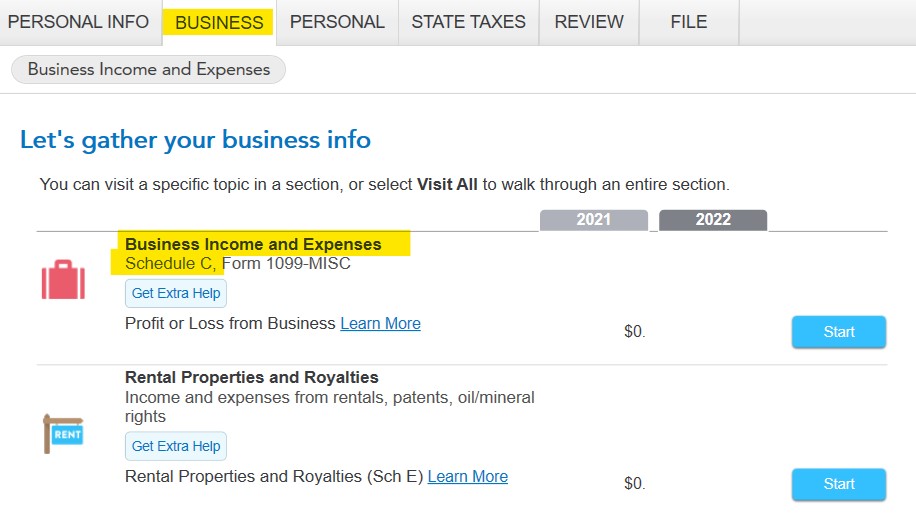Click the Rental Properties and Royalties heading
Screen dimensions: 916x516
(252, 378)
